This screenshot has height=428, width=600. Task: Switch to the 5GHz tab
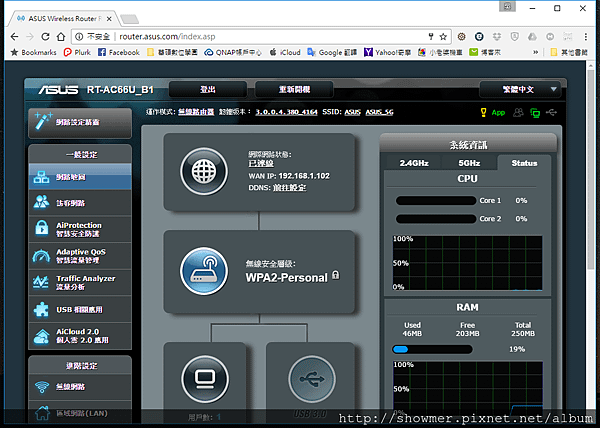pyautogui.click(x=469, y=163)
